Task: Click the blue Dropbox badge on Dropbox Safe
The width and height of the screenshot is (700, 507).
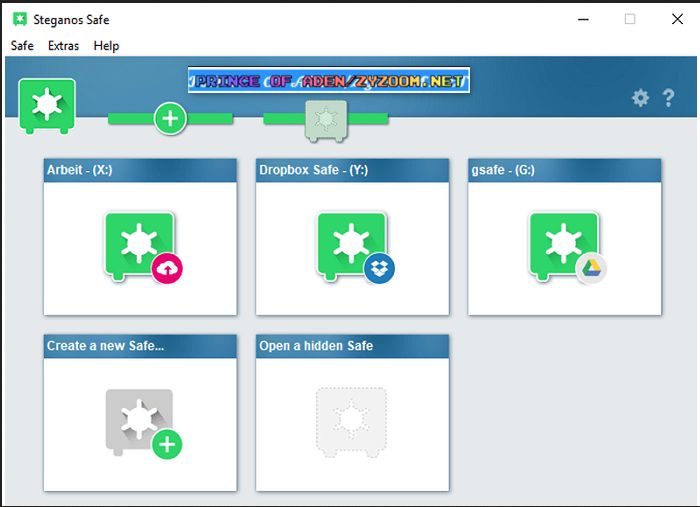Action: click(379, 269)
